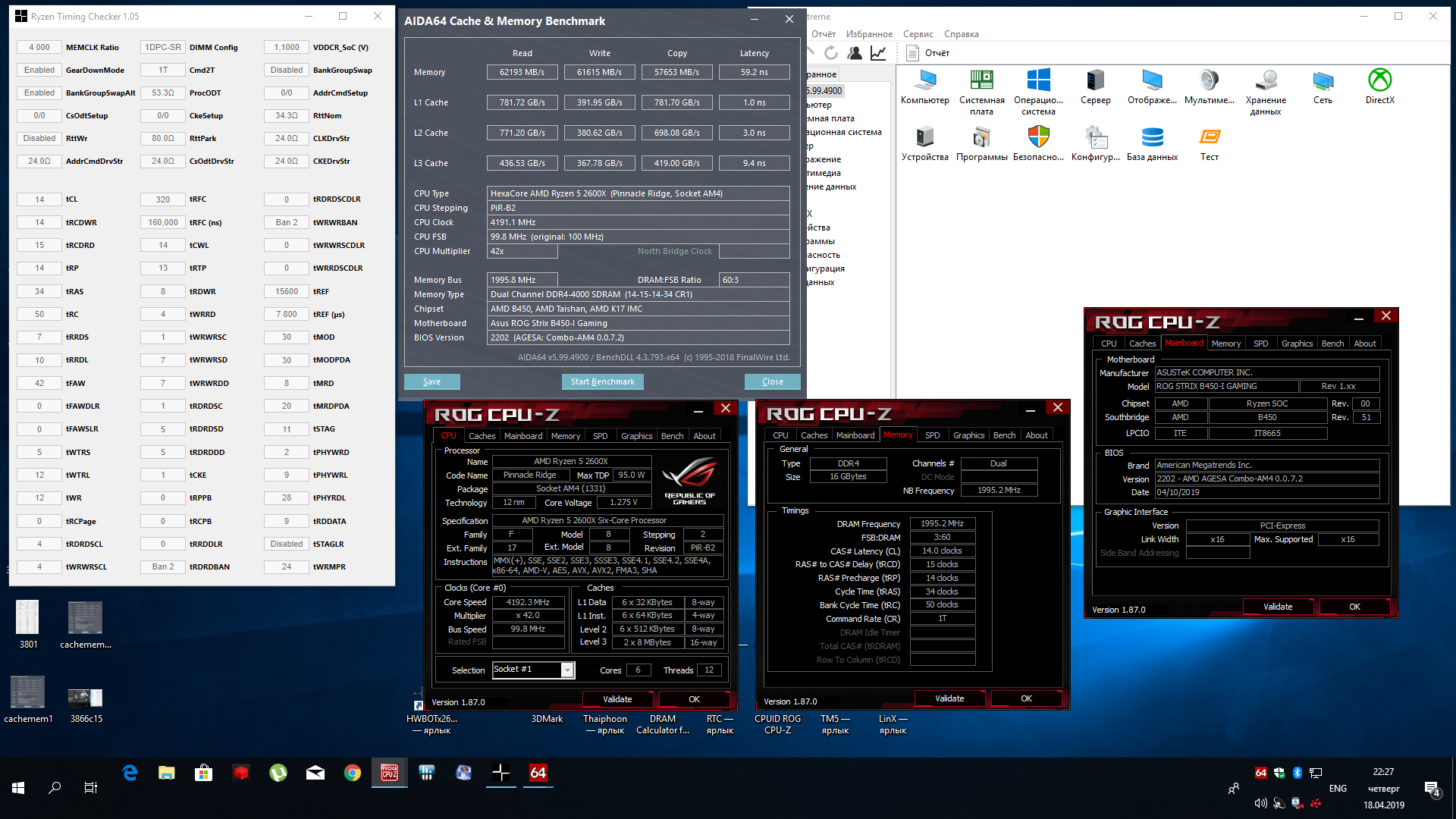
Task: Switch to SPD tab in CPU window
Action: pyautogui.click(x=600, y=436)
